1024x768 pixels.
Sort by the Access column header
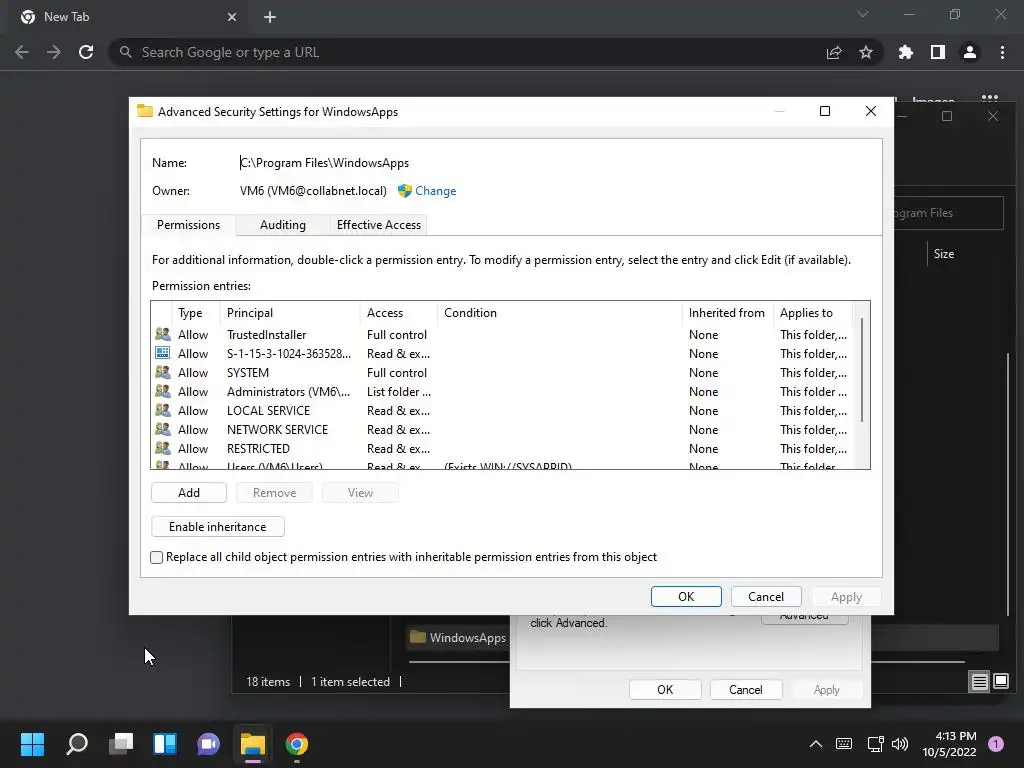[398, 313]
